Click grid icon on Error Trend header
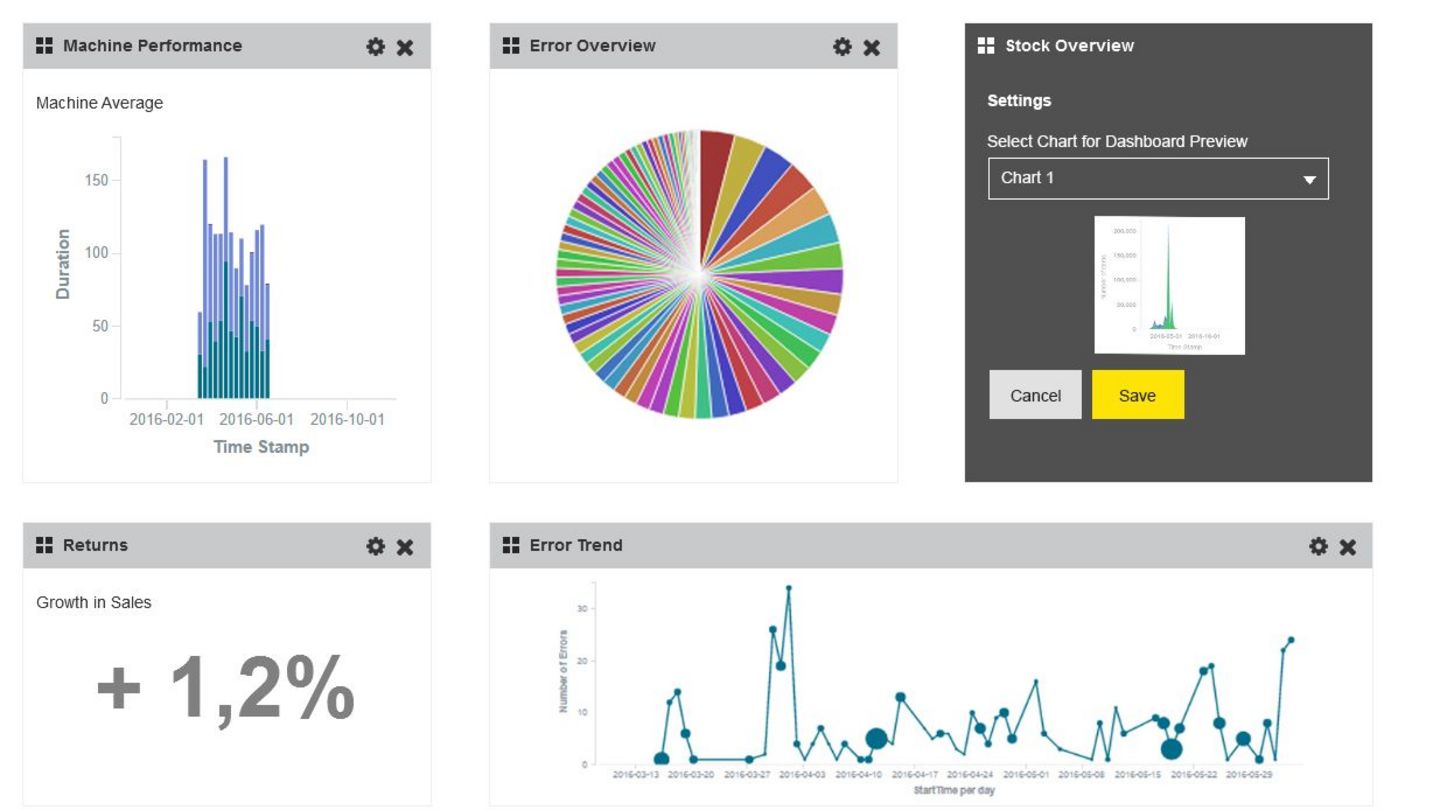The width and height of the screenshot is (1440, 810). pyautogui.click(x=511, y=545)
